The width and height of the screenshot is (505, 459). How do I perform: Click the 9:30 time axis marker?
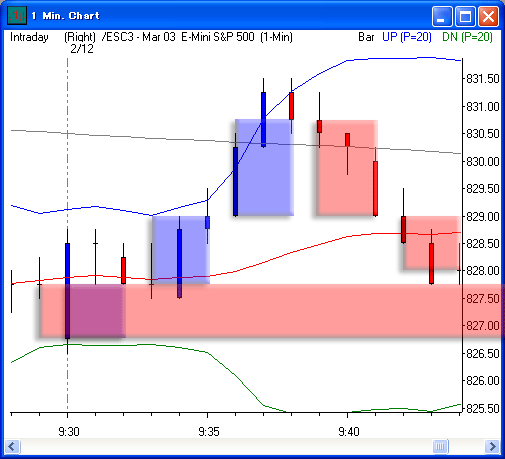pos(69,432)
